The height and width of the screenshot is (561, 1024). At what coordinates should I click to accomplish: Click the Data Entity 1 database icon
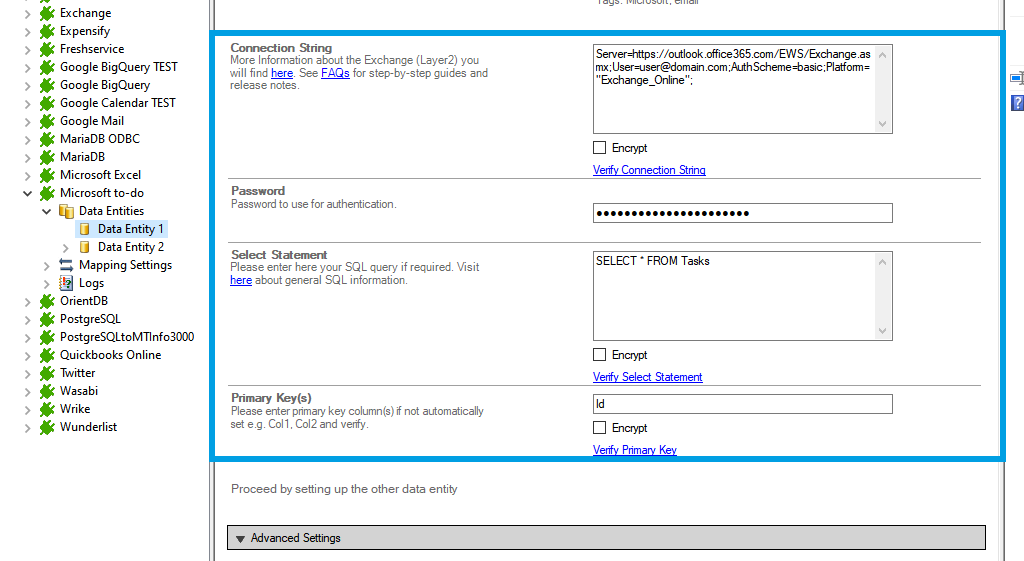point(84,229)
